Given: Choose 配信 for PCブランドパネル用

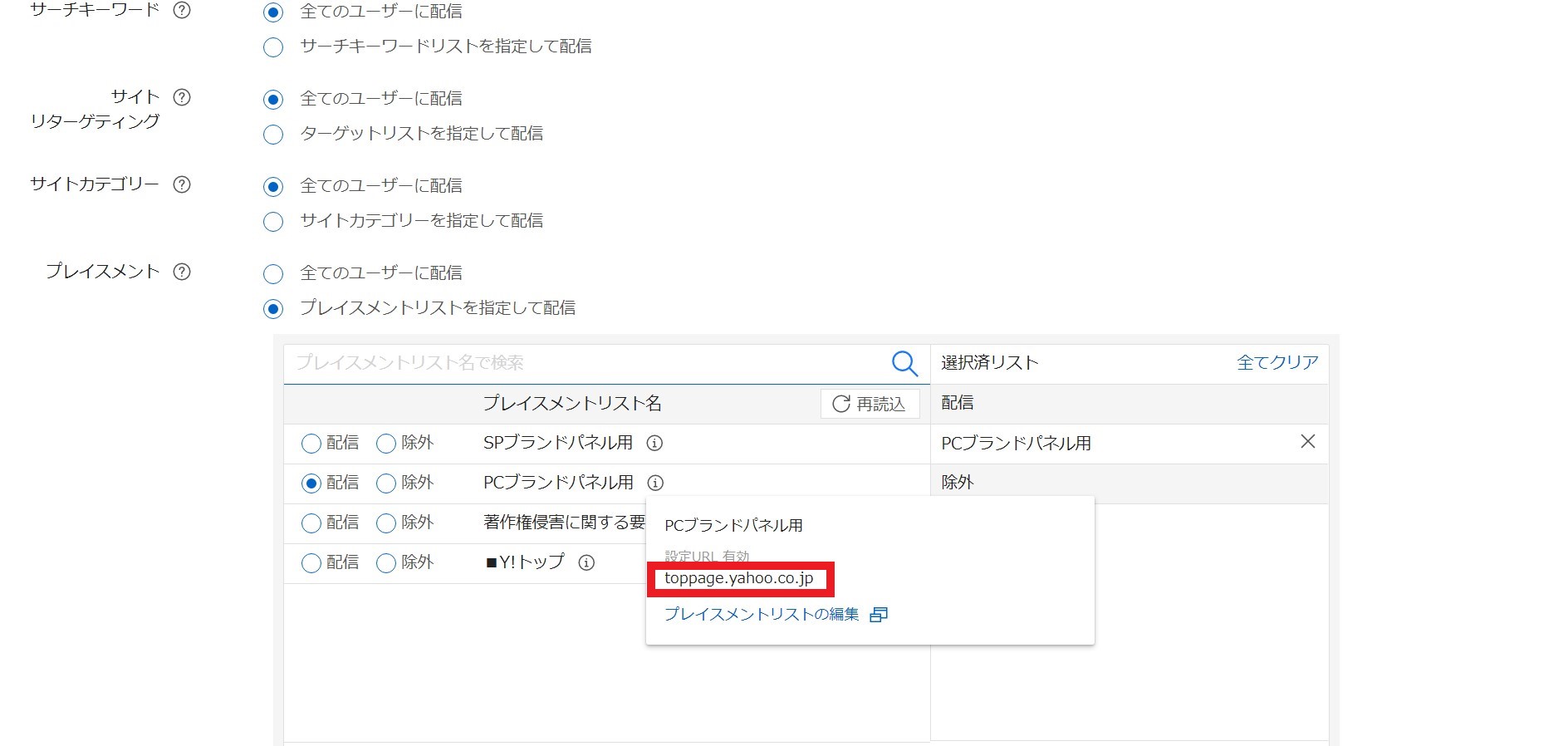Looking at the screenshot, I should (311, 483).
